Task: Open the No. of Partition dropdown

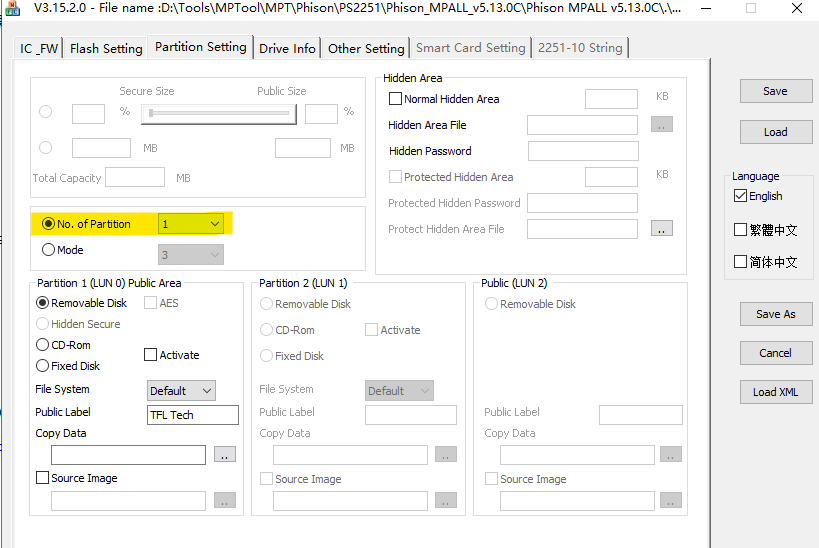Action: 191,224
